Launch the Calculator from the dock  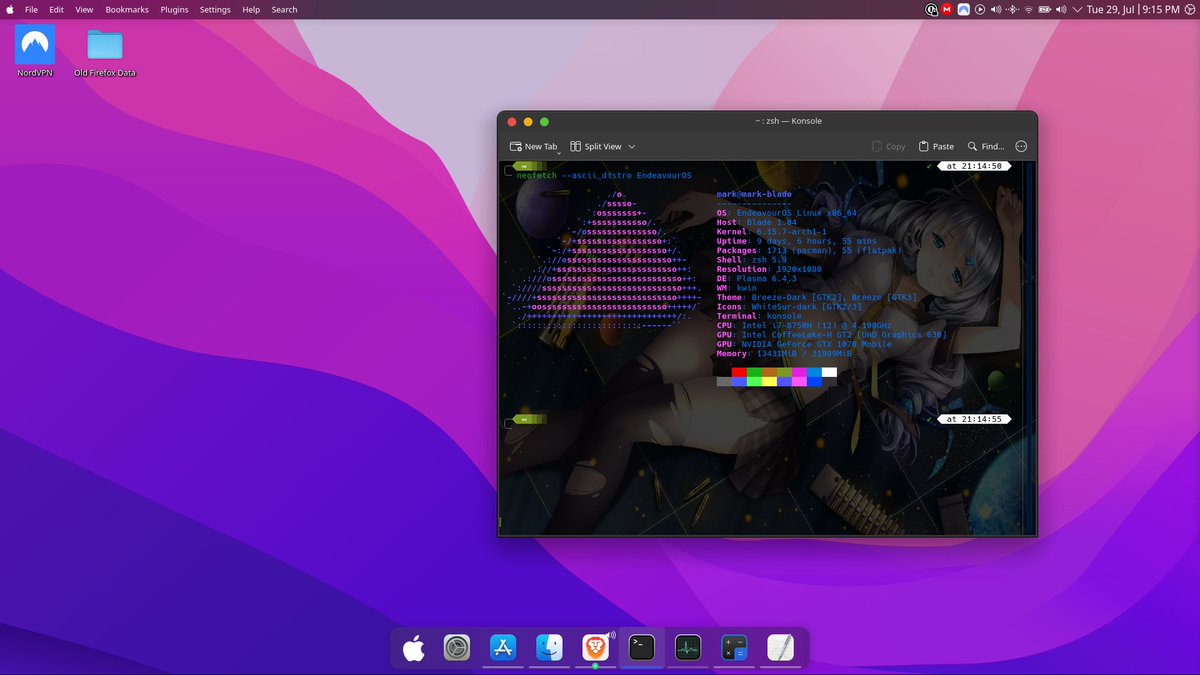coord(735,648)
